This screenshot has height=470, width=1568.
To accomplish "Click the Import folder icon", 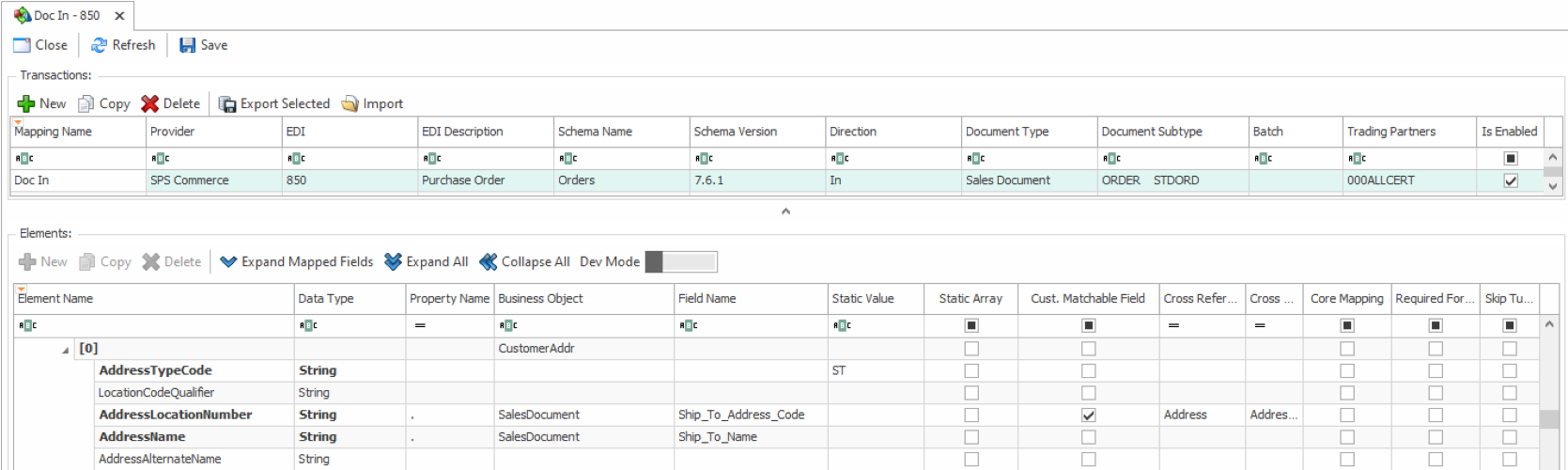I will (x=350, y=103).
